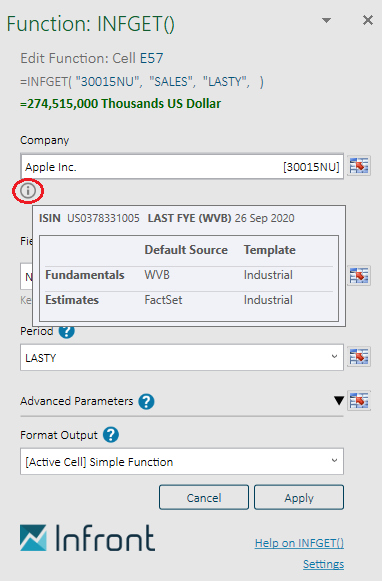Click the Edit Function: Cell E57 text

[x=92, y=58]
